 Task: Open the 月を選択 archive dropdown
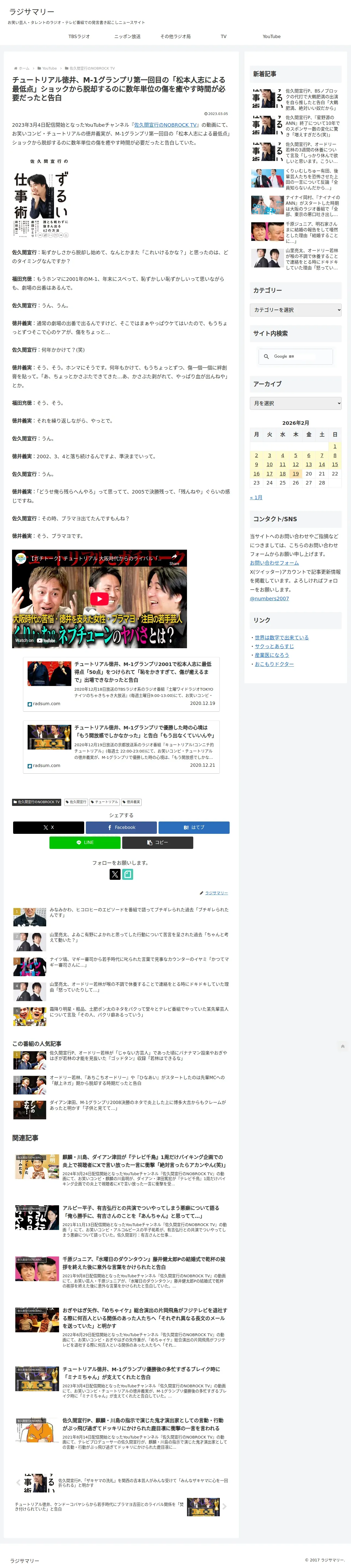point(296,403)
